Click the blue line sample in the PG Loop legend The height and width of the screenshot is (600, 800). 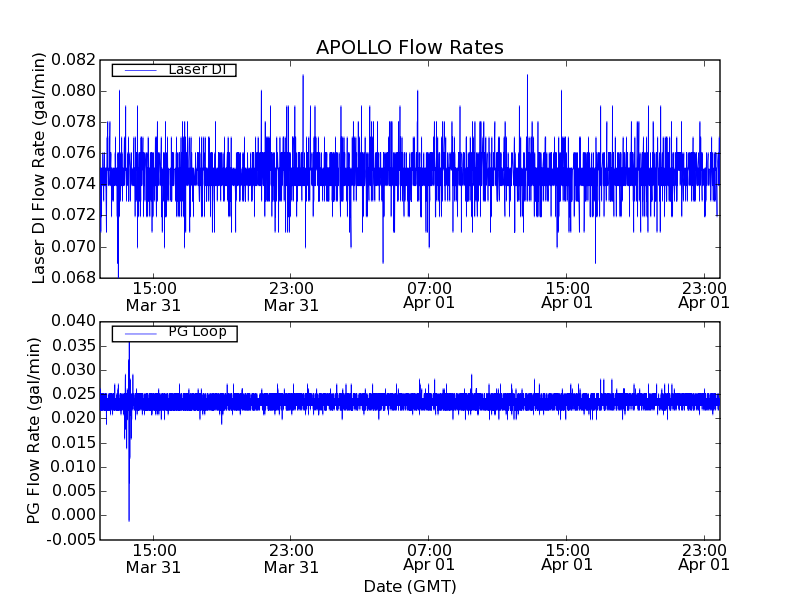click(x=140, y=334)
